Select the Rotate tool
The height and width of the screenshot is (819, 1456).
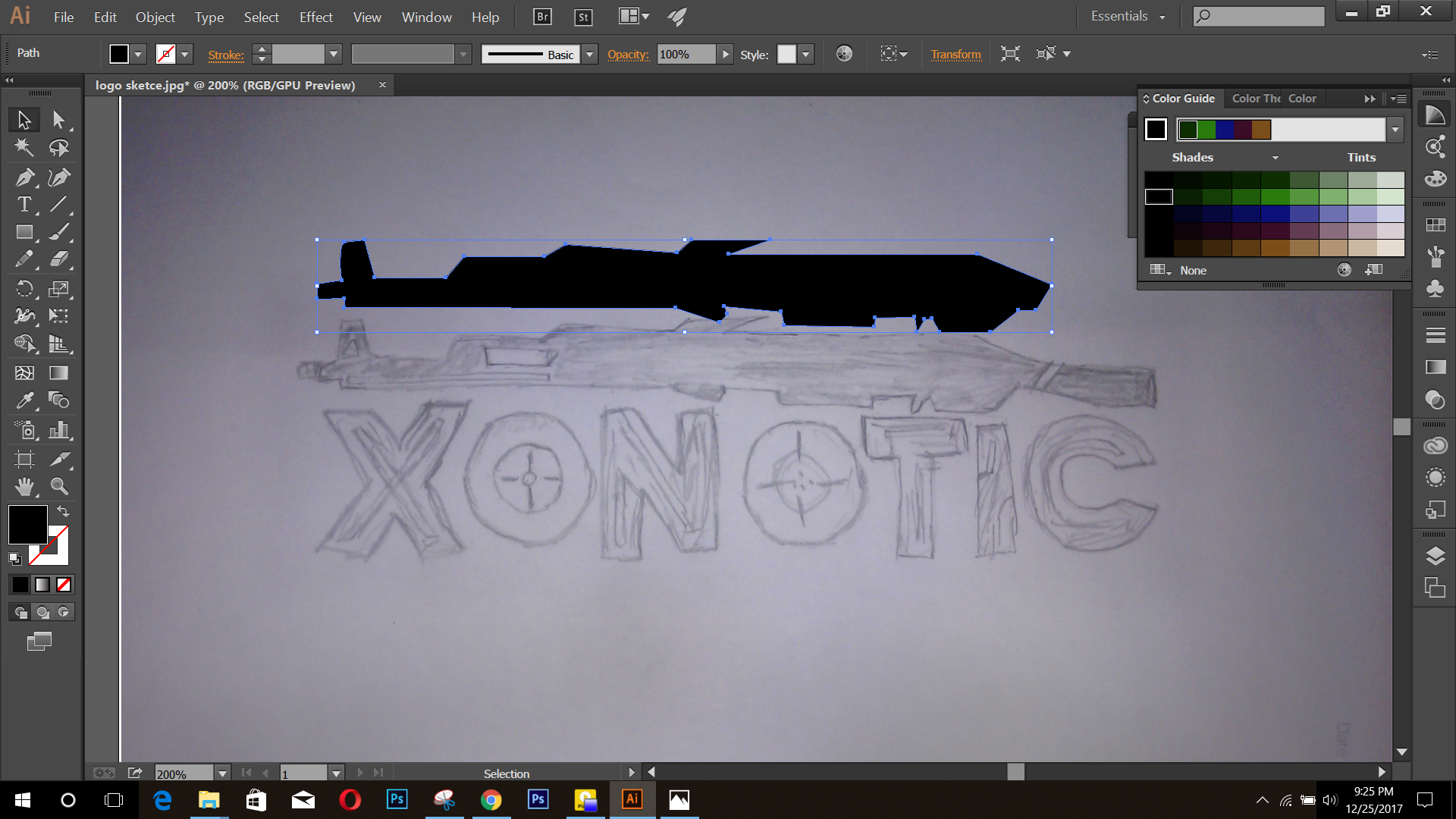pyautogui.click(x=24, y=289)
